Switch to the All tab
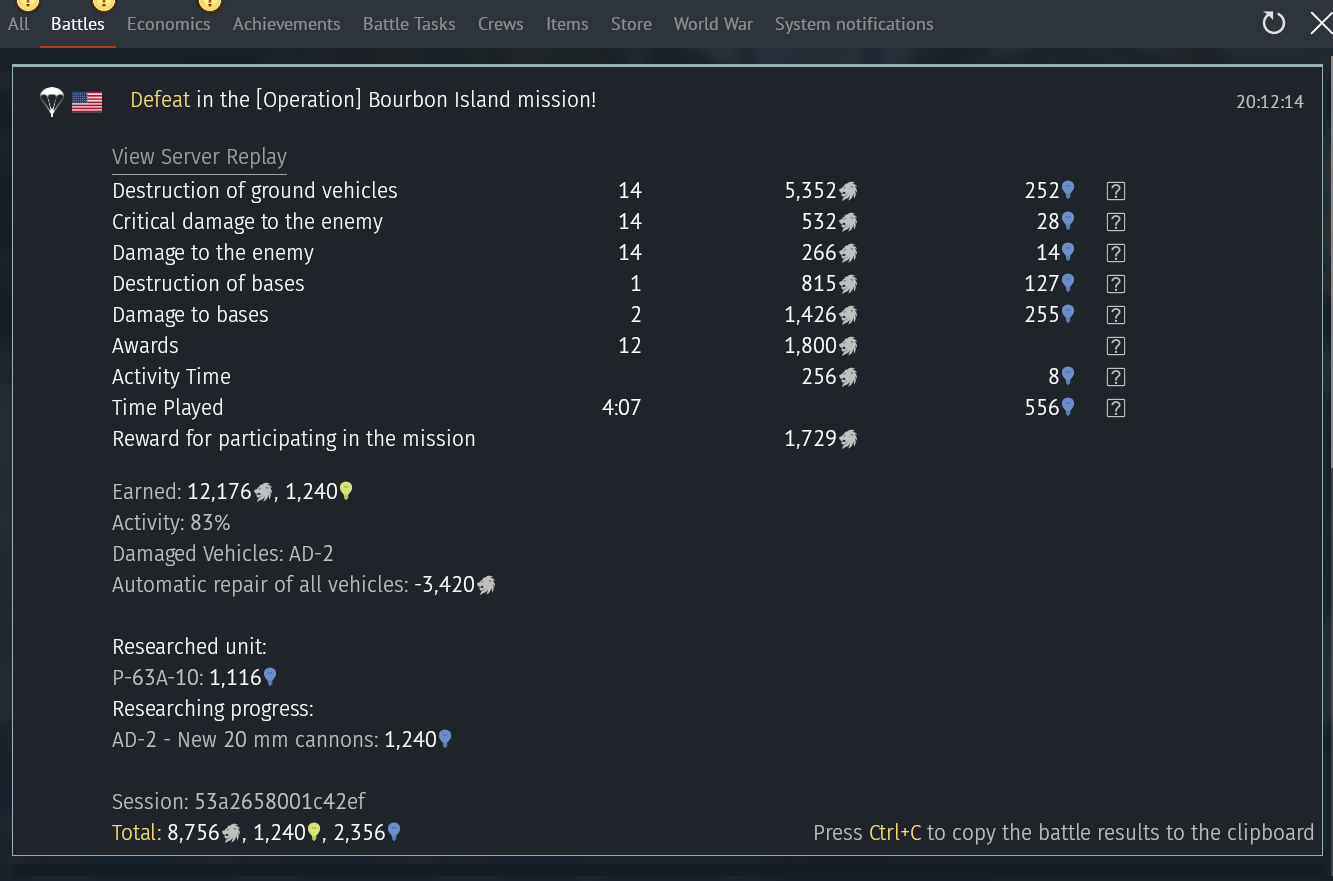 click(x=18, y=24)
